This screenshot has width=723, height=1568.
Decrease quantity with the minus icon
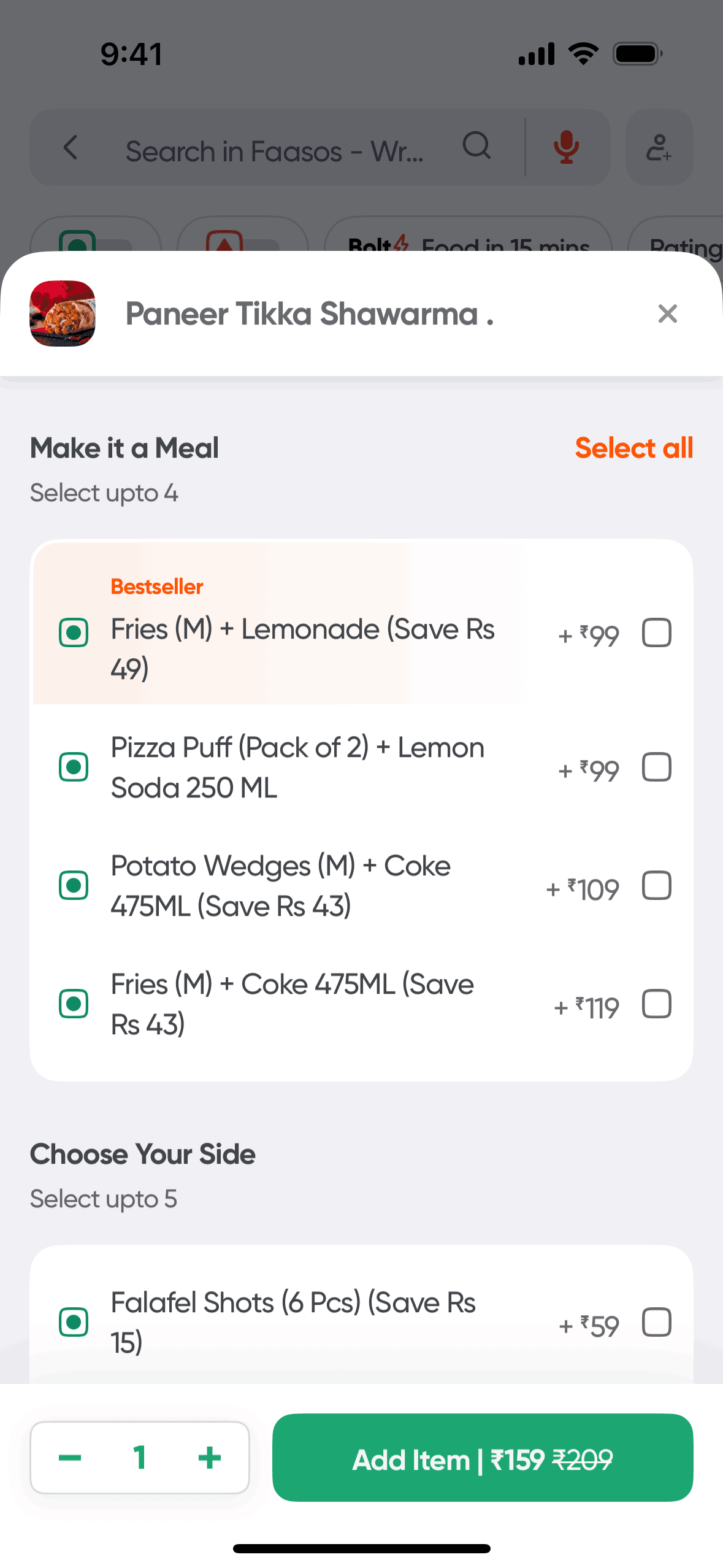70,1457
